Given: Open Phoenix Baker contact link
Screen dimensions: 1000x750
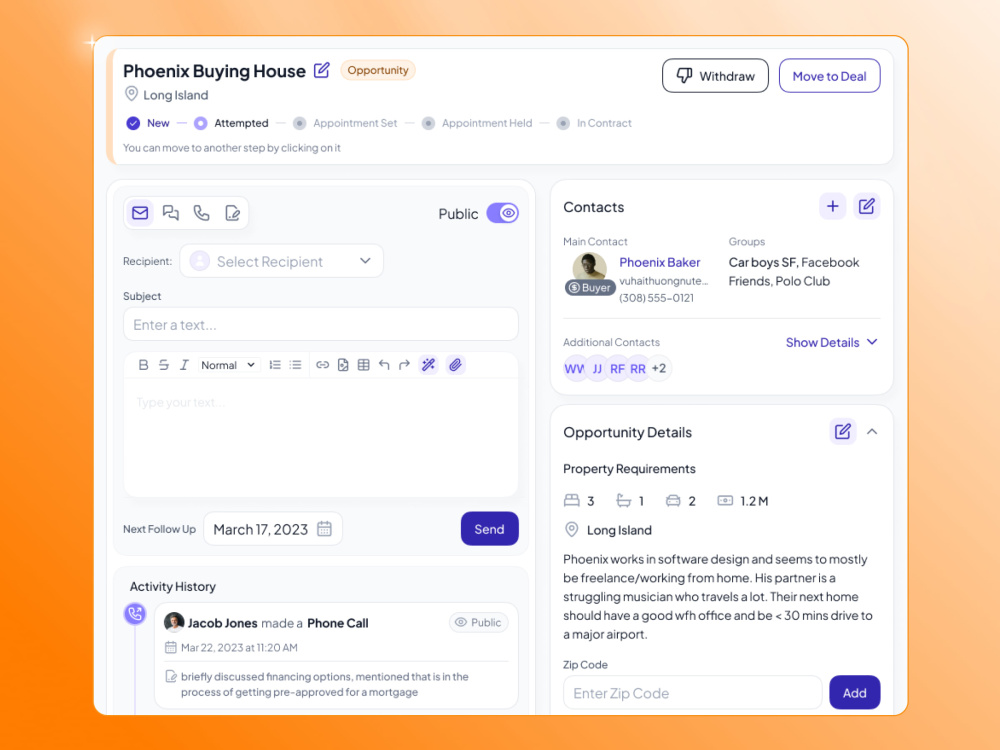Looking at the screenshot, I should tap(659, 262).
